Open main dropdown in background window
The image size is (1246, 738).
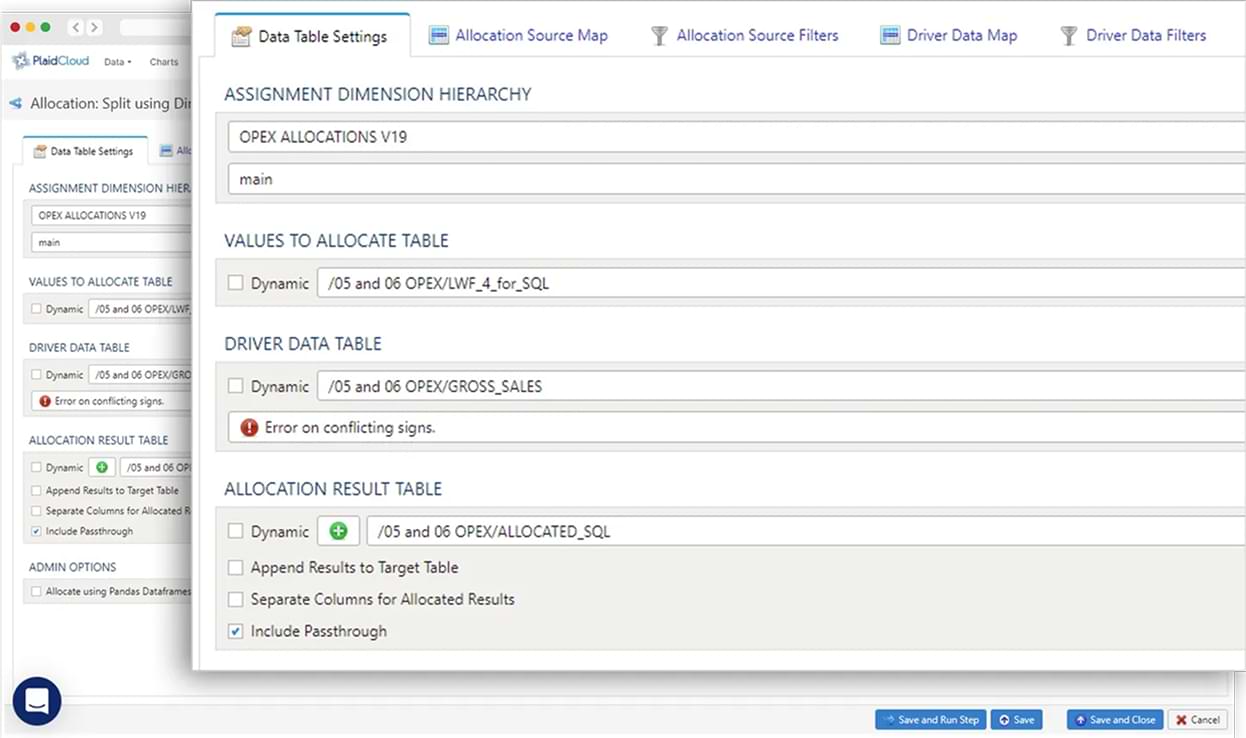(111, 242)
